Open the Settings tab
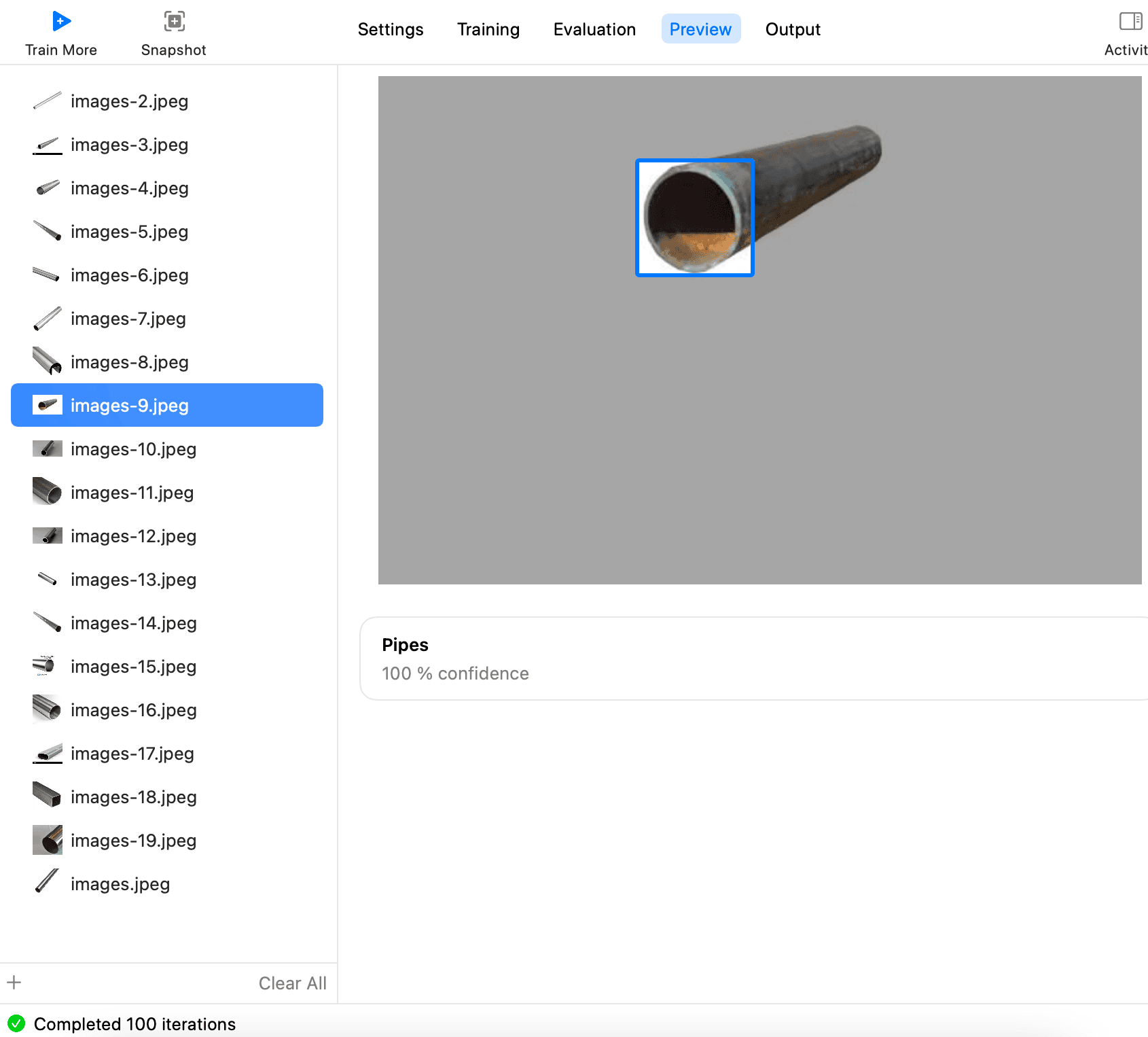The width and height of the screenshot is (1148, 1037). click(391, 29)
